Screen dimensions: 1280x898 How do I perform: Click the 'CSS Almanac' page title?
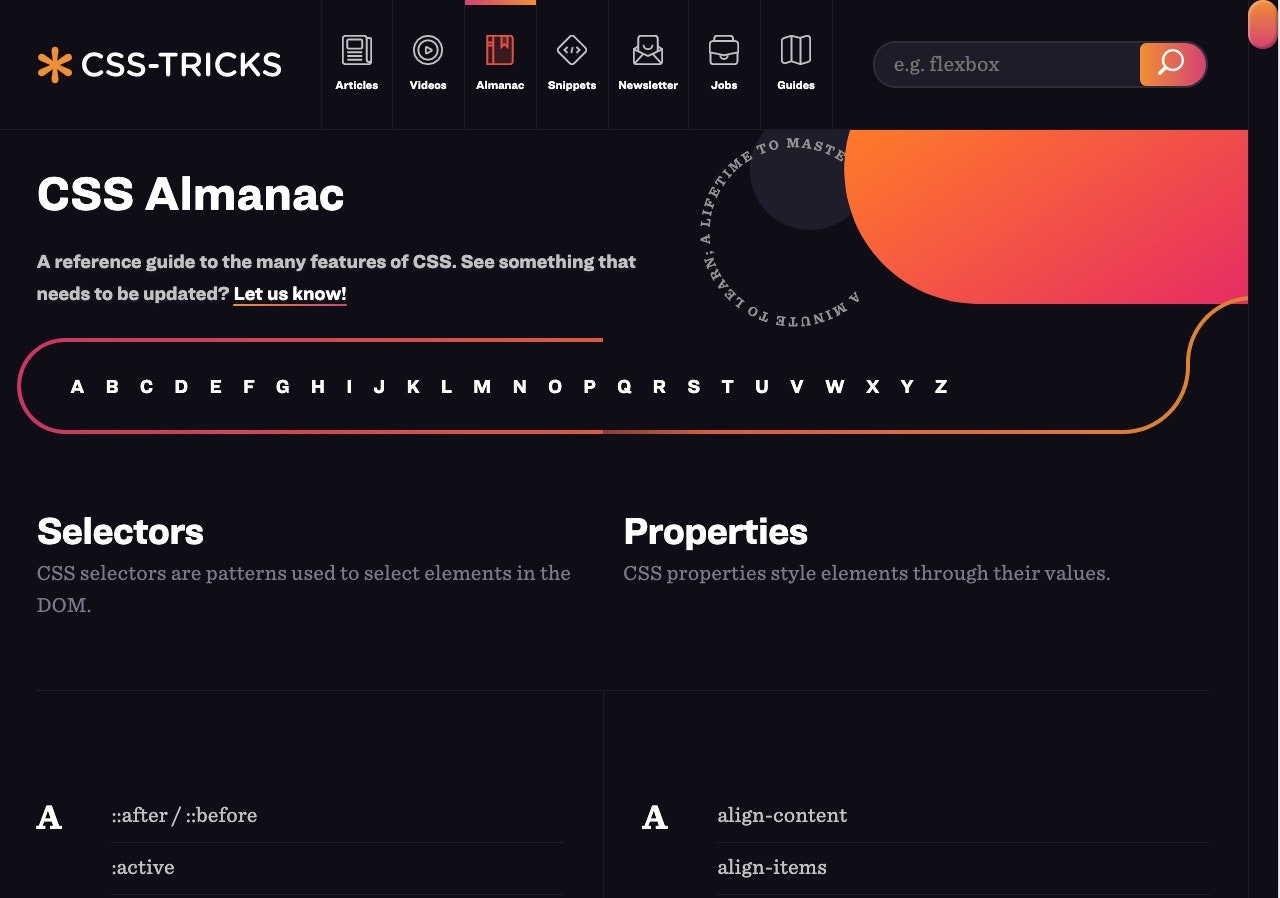(191, 194)
